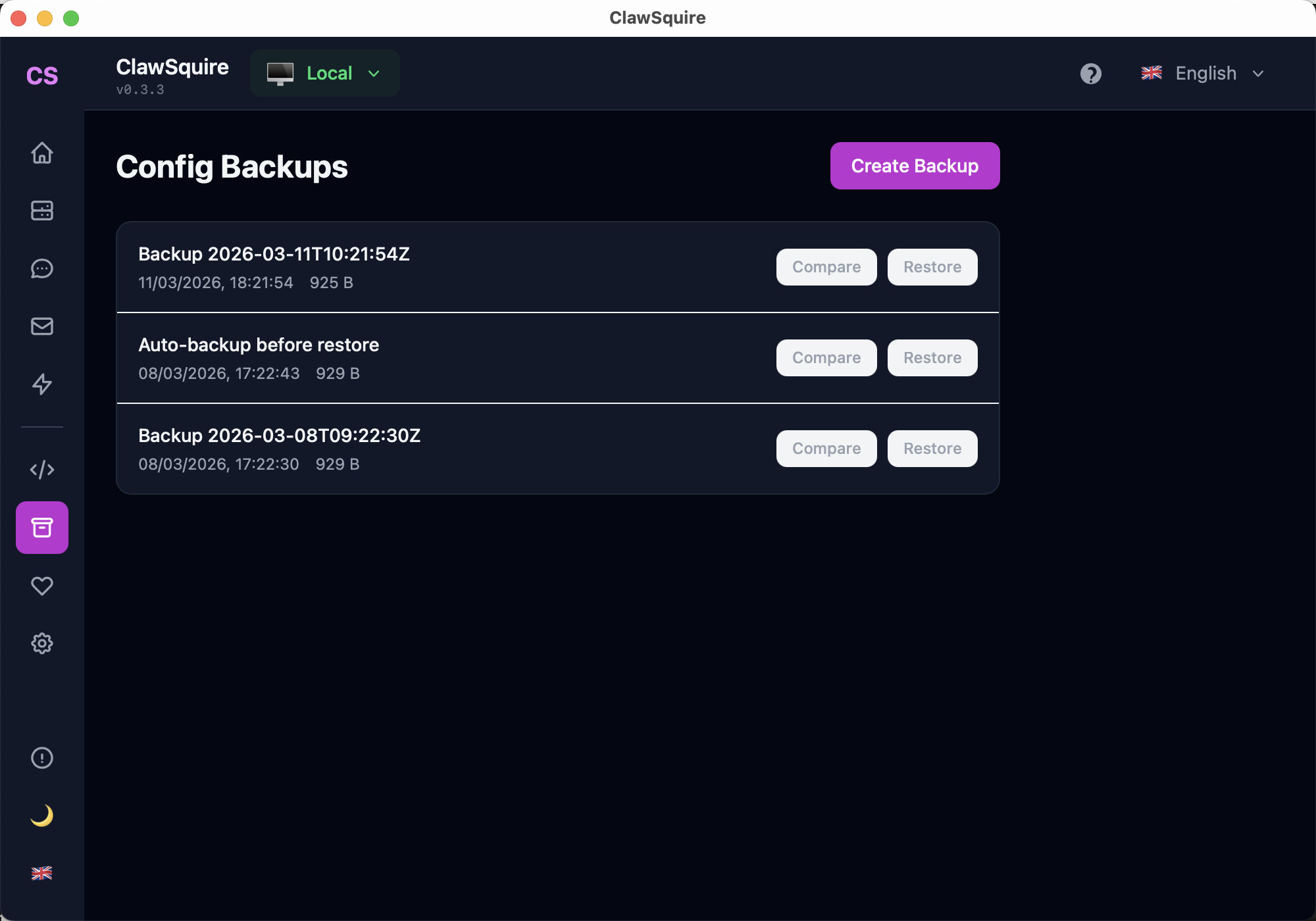Image resolution: width=1316 pixels, height=921 pixels.
Task: Open help via the question mark icon
Action: pyautogui.click(x=1091, y=74)
